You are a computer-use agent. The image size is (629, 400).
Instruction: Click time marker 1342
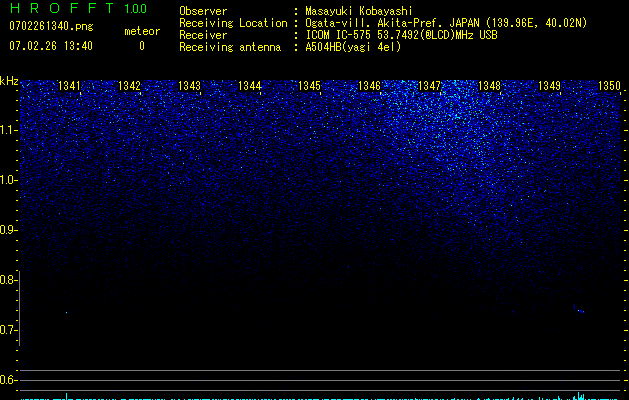point(130,85)
